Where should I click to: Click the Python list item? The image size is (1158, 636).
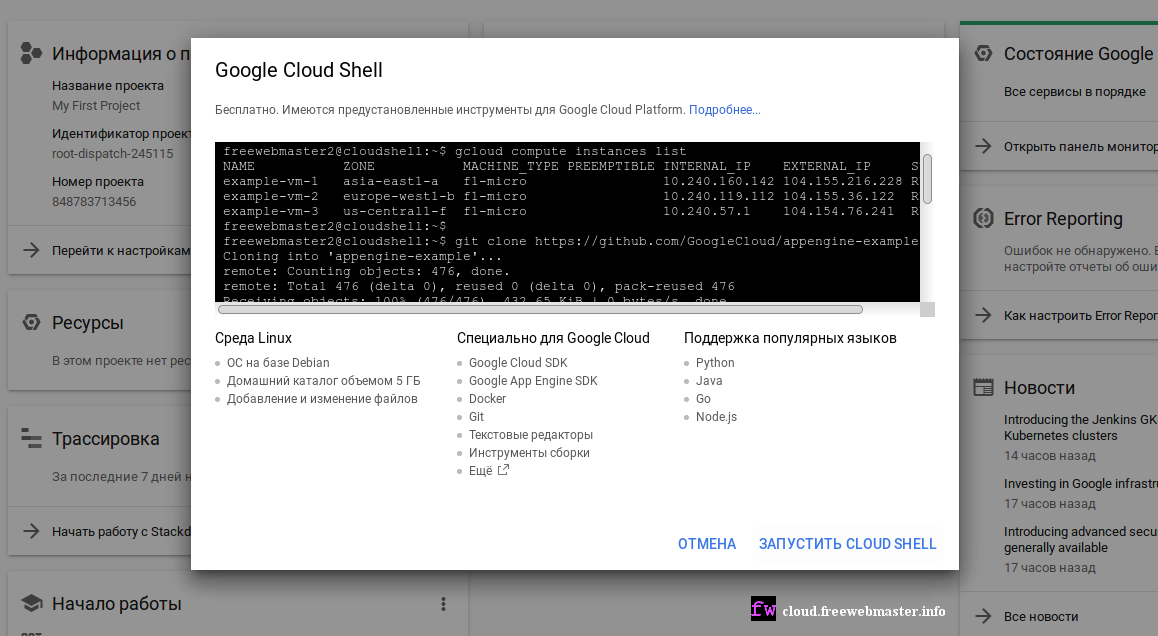(x=715, y=363)
